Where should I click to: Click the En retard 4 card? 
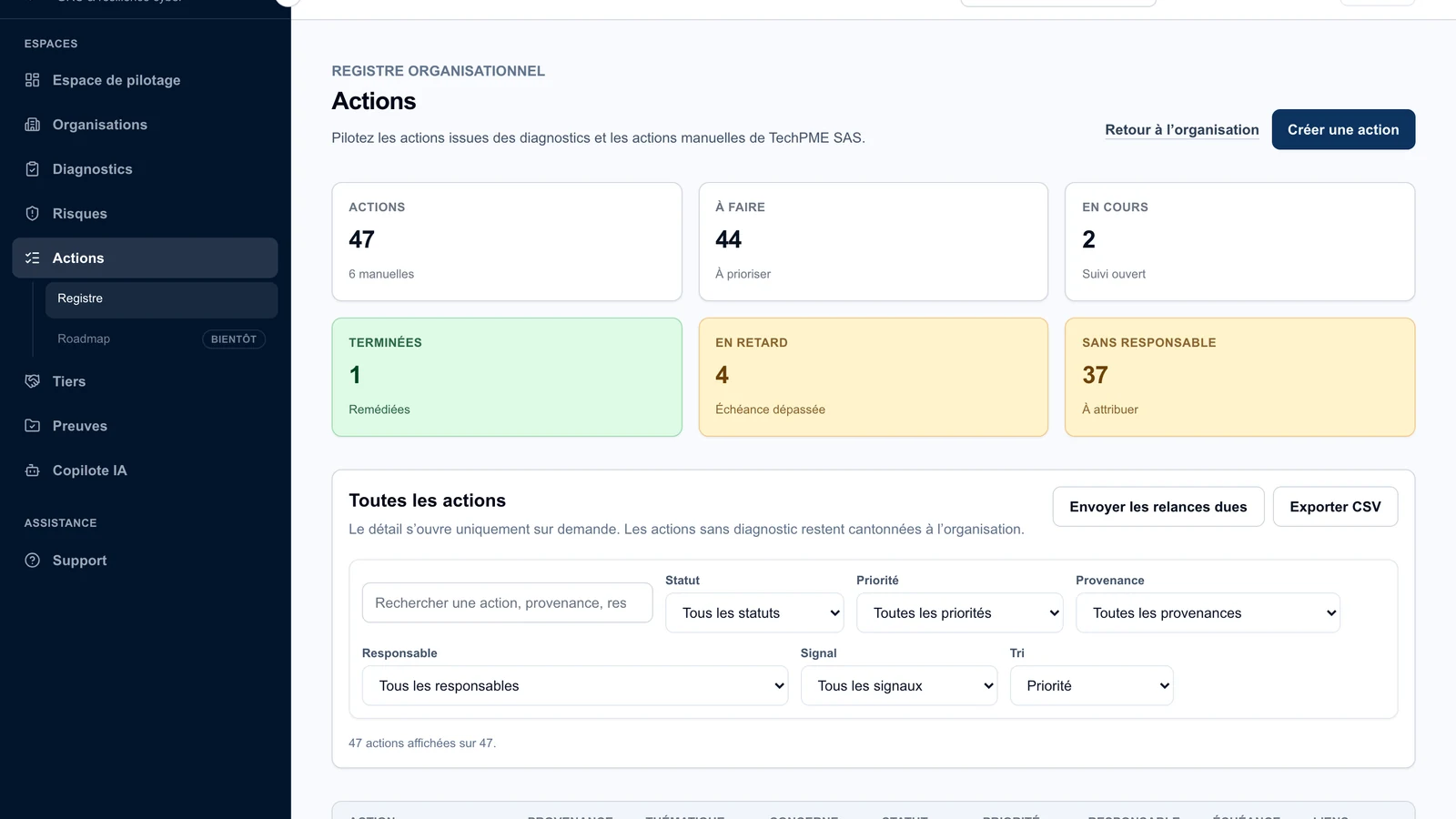click(874, 378)
